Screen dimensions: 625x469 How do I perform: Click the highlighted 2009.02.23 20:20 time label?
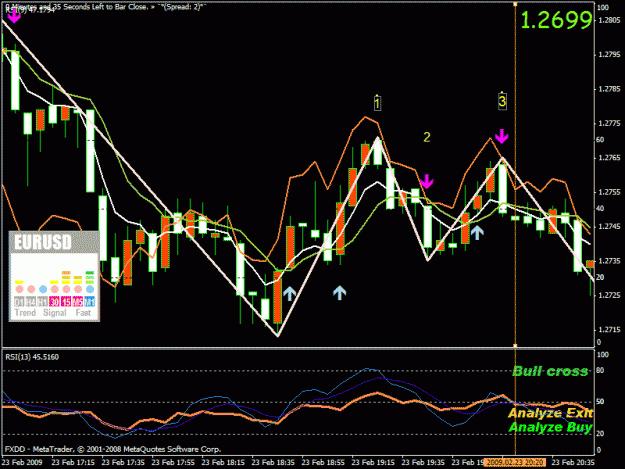(515, 463)
